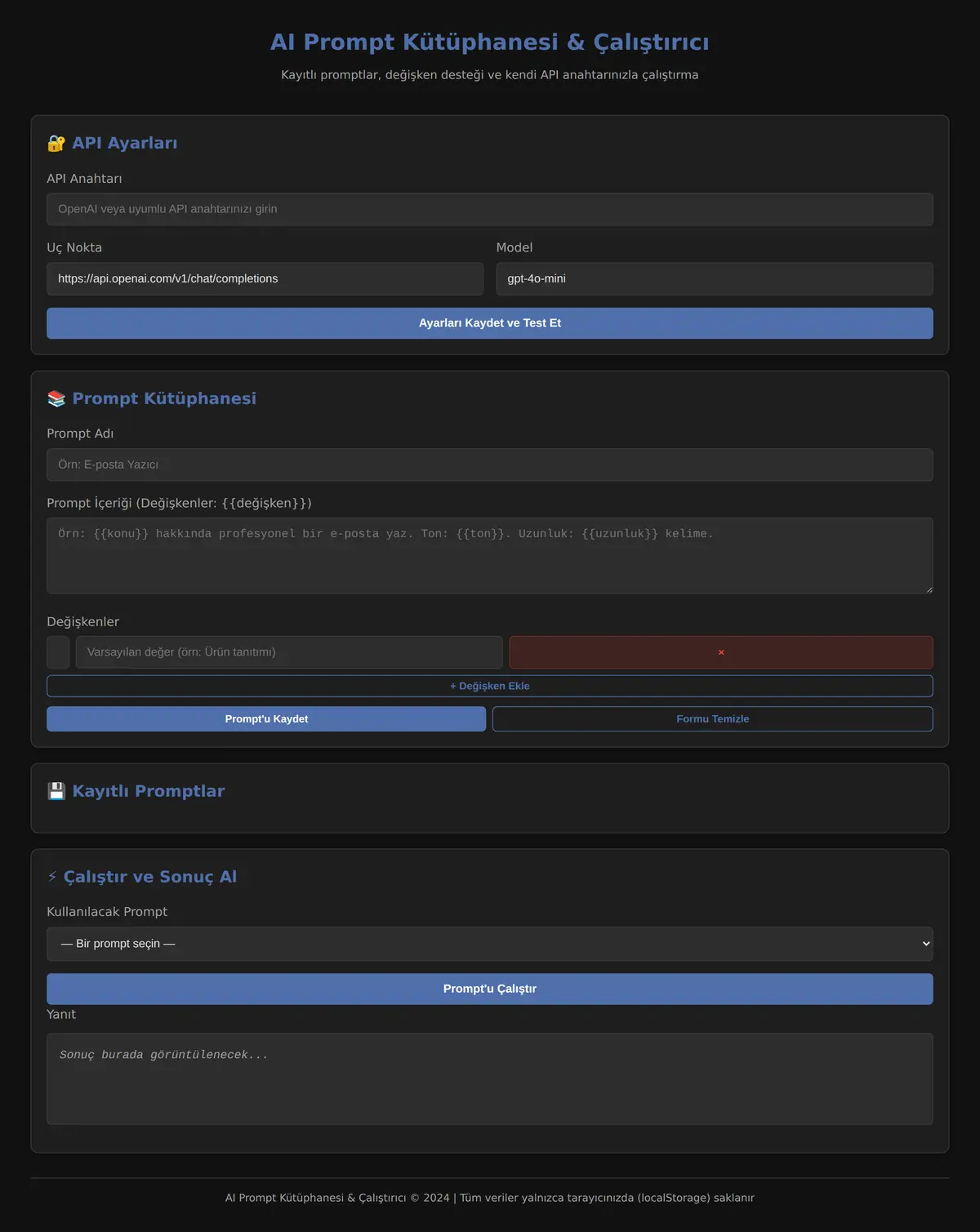Click the small variable name box in Değişkenler
Viewport: 980px width, 1232px height.
tap(58, 652)
